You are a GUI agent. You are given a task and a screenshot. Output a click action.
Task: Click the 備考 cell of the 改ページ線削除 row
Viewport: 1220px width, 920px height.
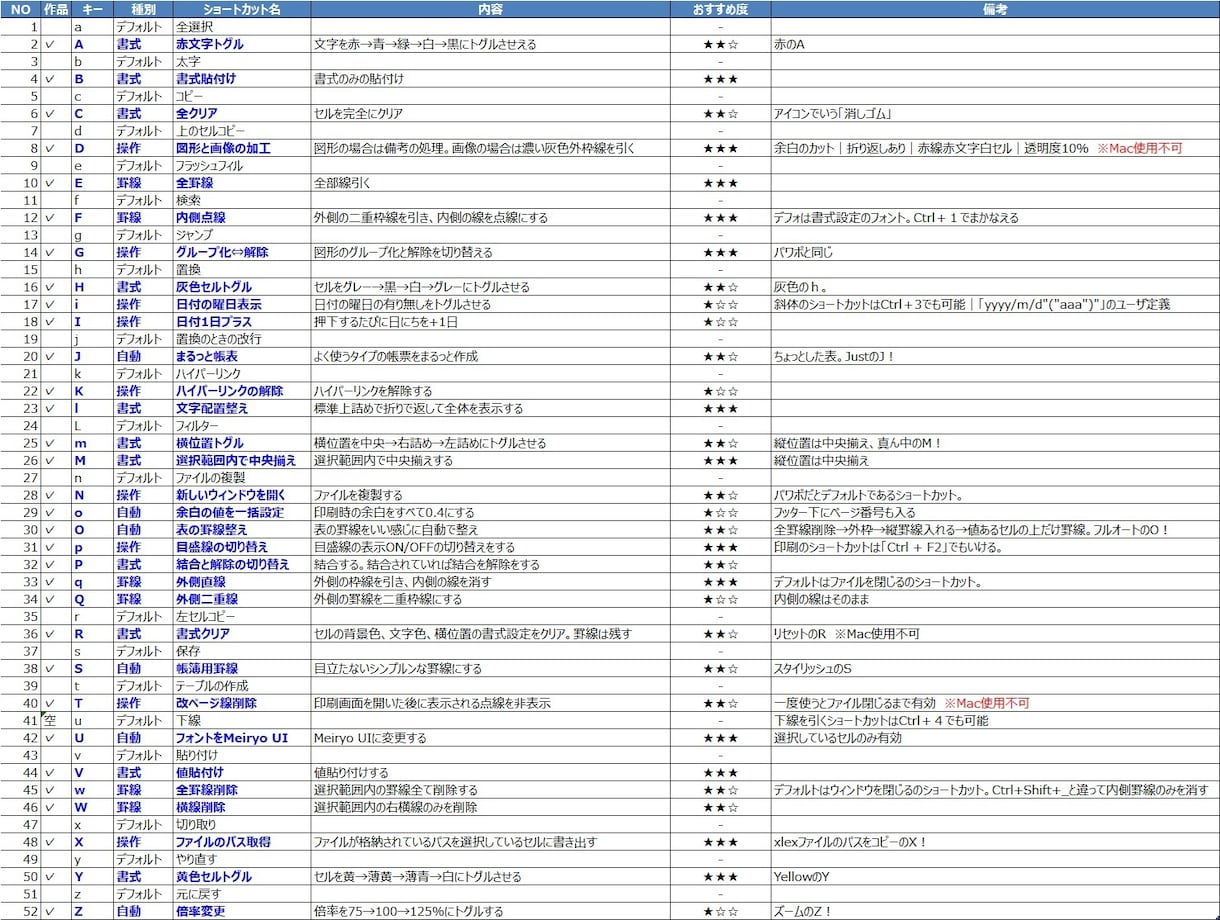[994, 703]
